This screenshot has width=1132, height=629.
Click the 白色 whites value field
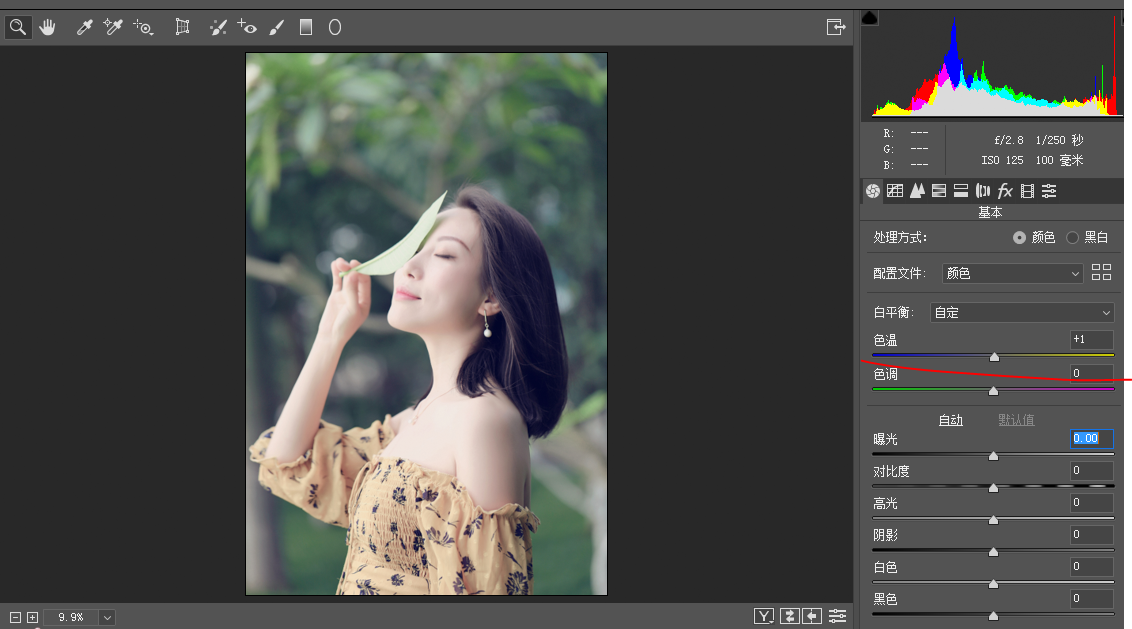1092,566
